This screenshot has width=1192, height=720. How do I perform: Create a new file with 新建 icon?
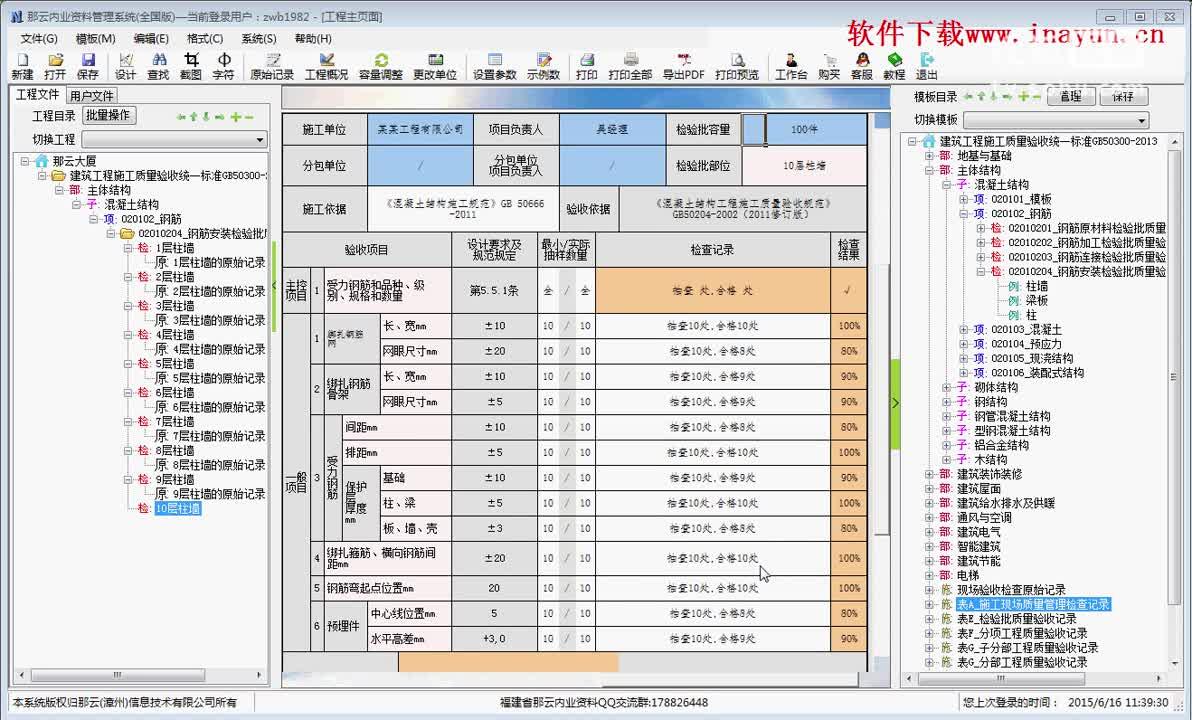click(x=22, y=65)
